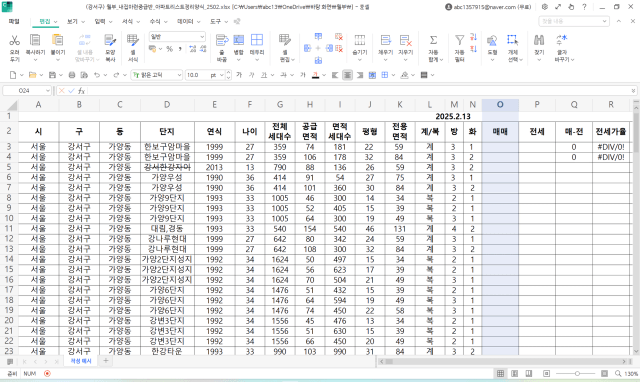Open font color underline swatch

click(x=316, y=75)
